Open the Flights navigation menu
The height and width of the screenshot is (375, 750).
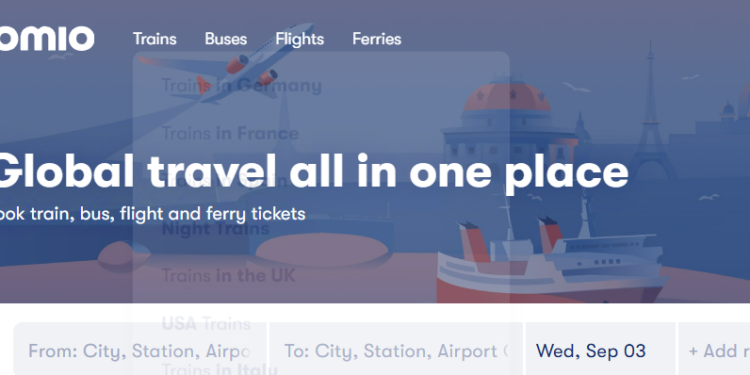pos(299,39)
